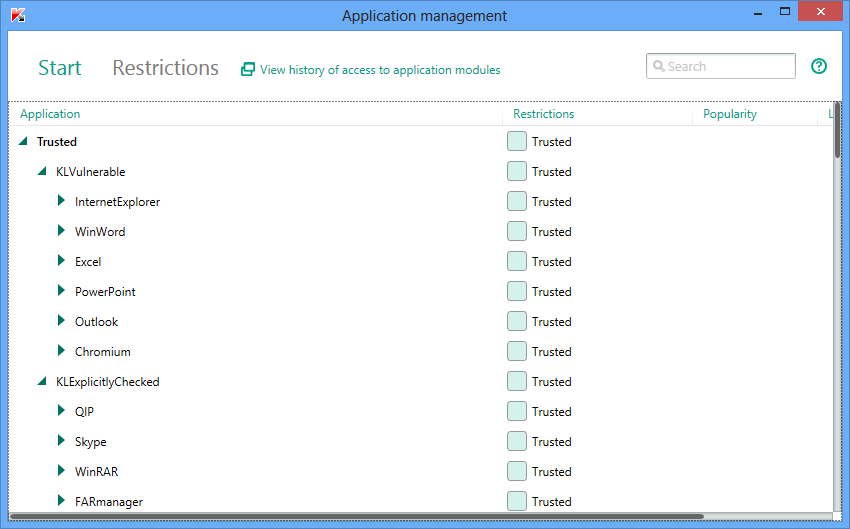850x529 pixels.
Task: Toggle restriction box for QIP
Action: (517, 411)
